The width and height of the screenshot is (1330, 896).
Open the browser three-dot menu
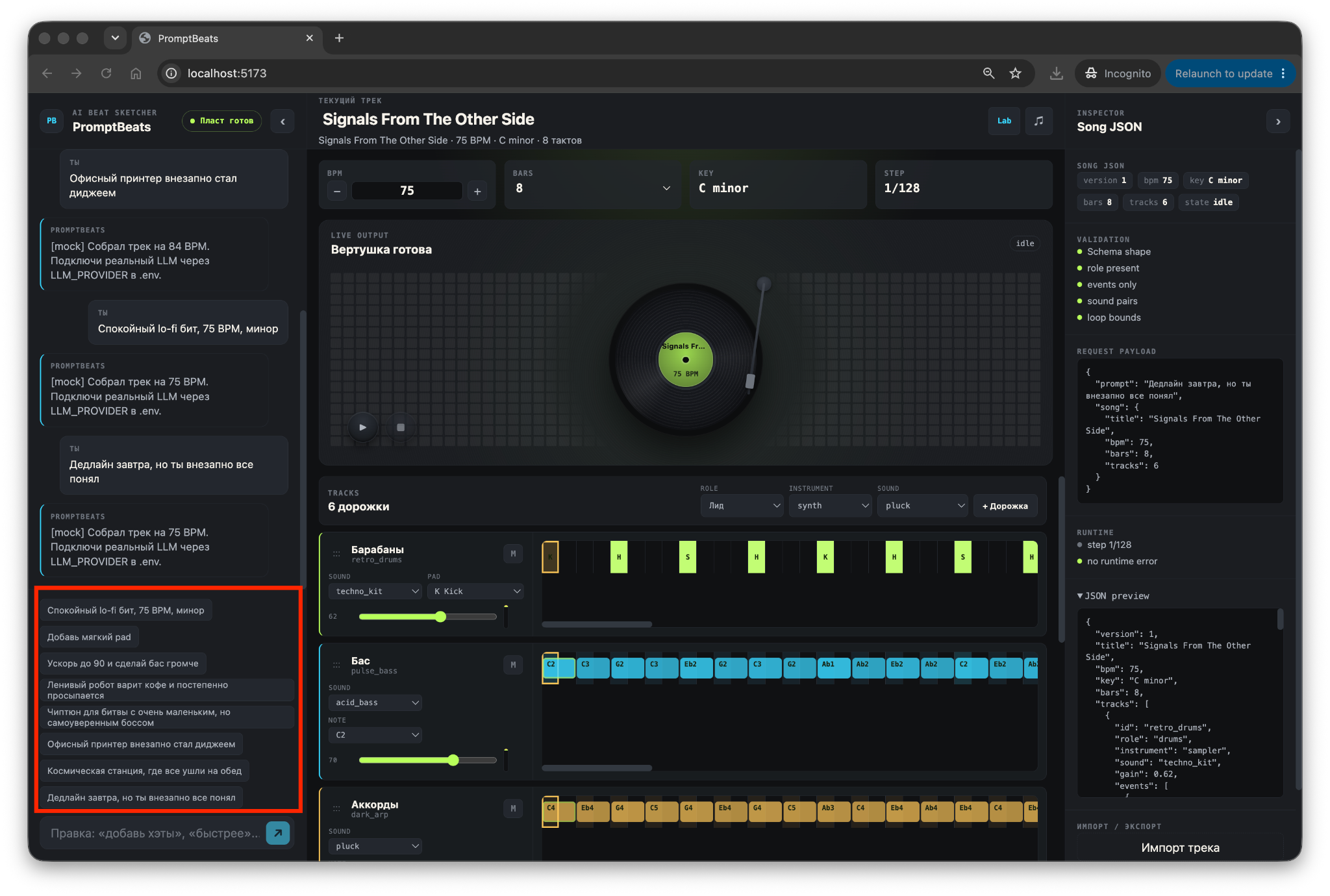click(x=1283, y=73)
